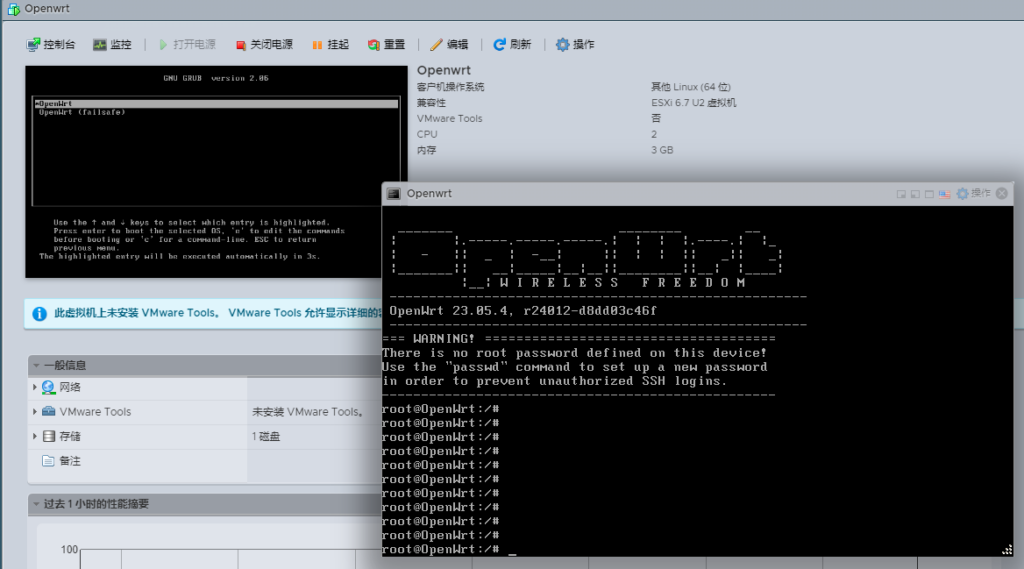Click the first console resize icon
Image resolution: width=1024 pixels, height=569 pixels.
click(x=901, y=194)
